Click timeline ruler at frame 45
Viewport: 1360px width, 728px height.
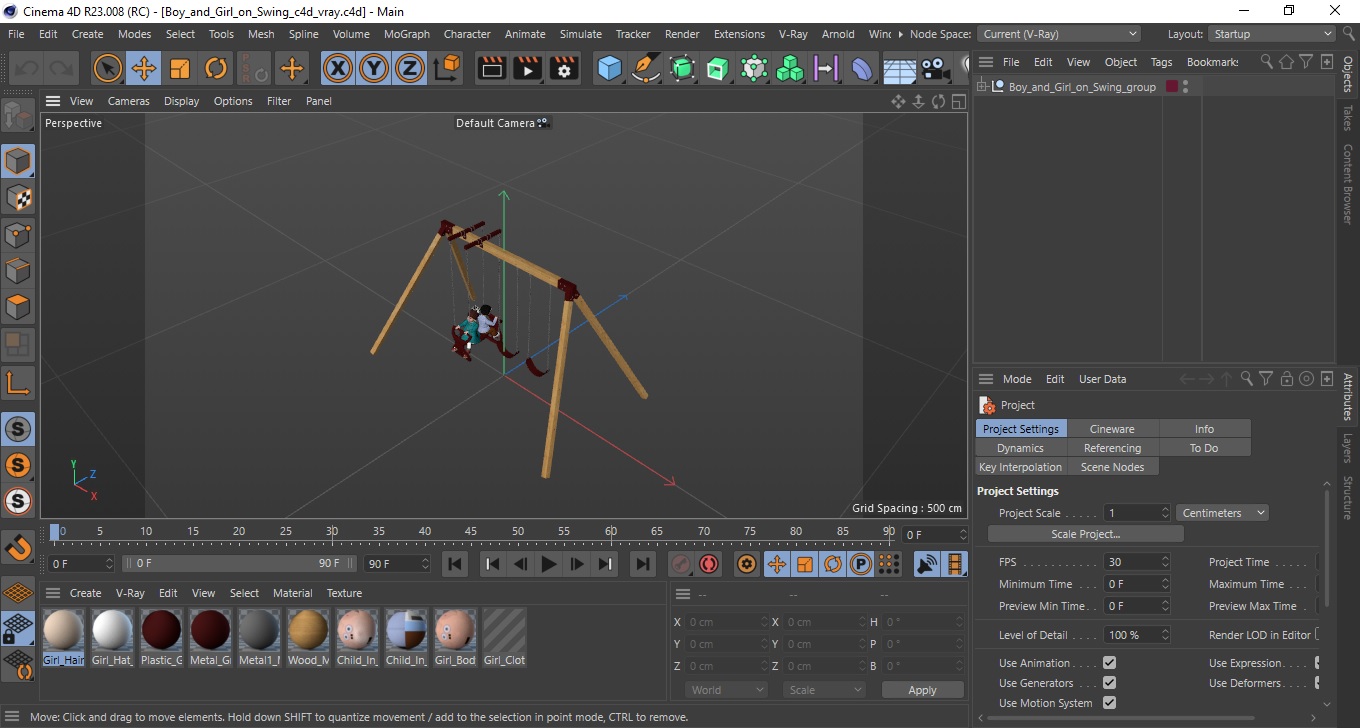point(471,531)
